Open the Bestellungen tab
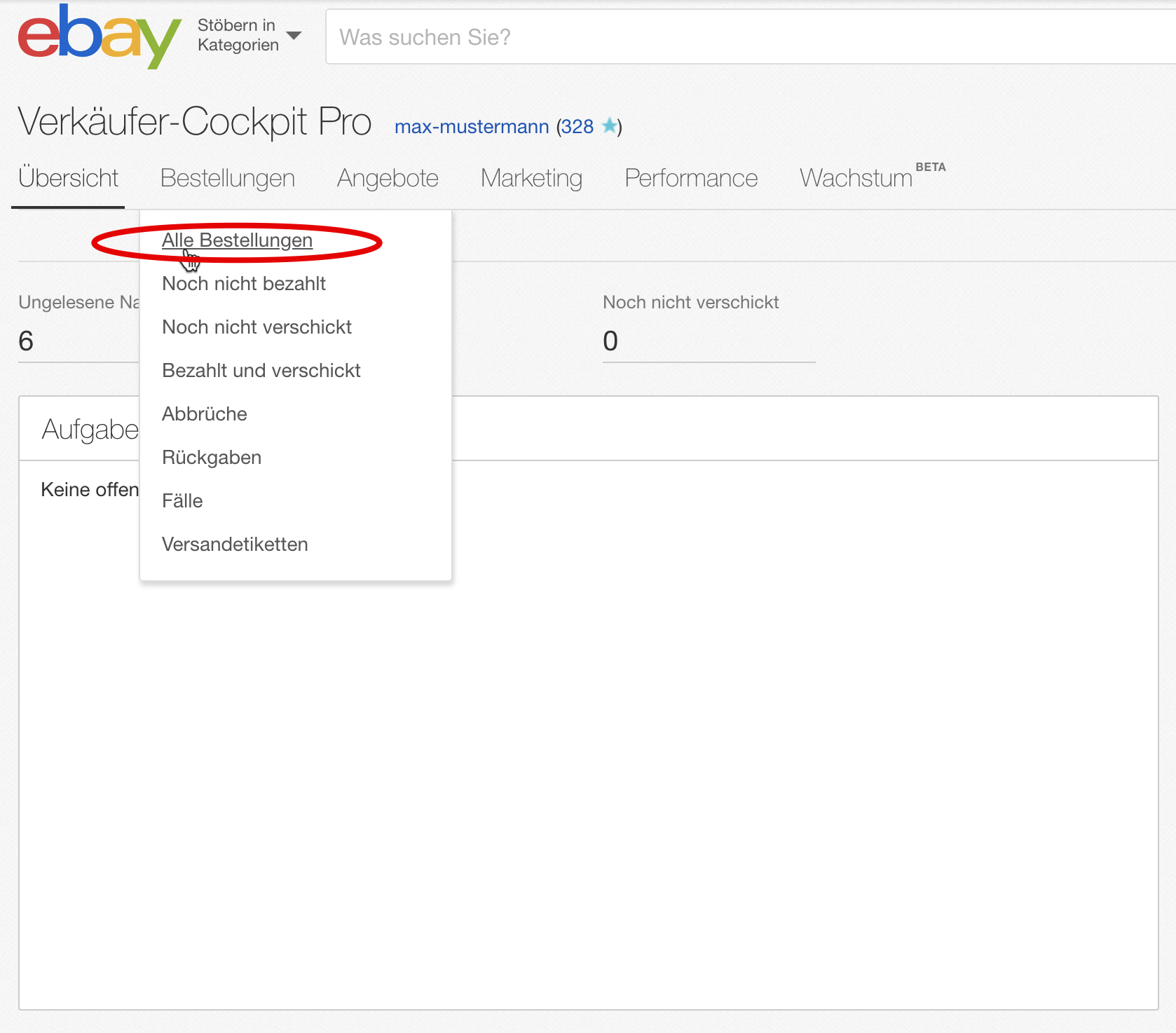 click(228, 178)
